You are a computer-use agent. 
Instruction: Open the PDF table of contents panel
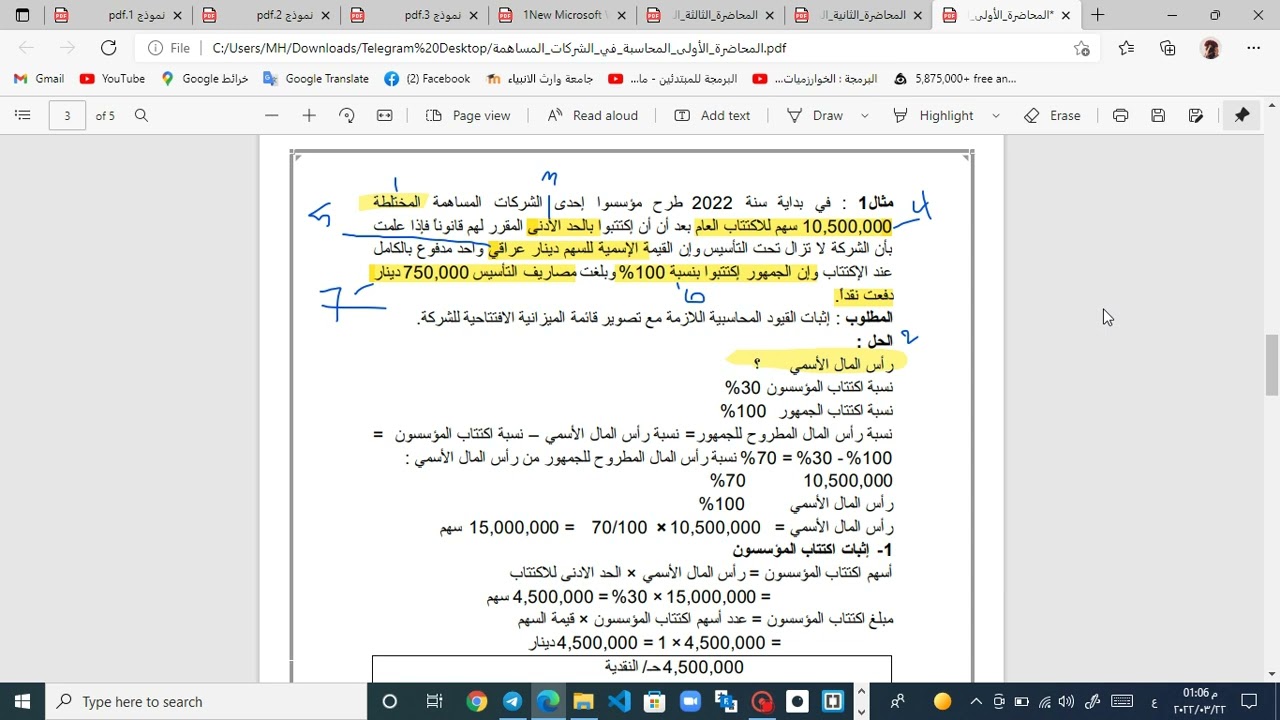pyautogui.click(x=23, y=116)
